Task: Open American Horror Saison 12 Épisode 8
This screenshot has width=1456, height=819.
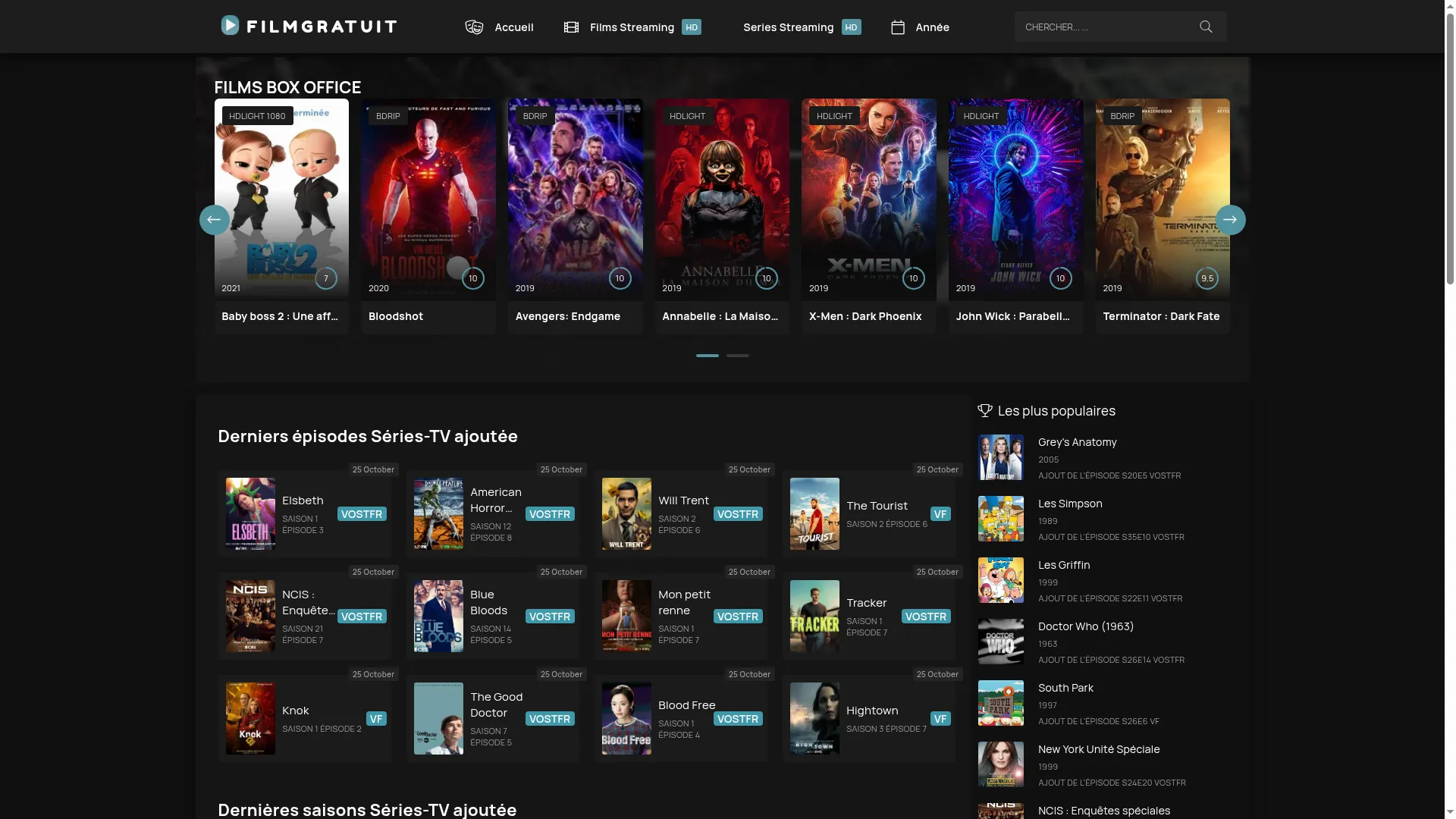Action: (493, 513)
